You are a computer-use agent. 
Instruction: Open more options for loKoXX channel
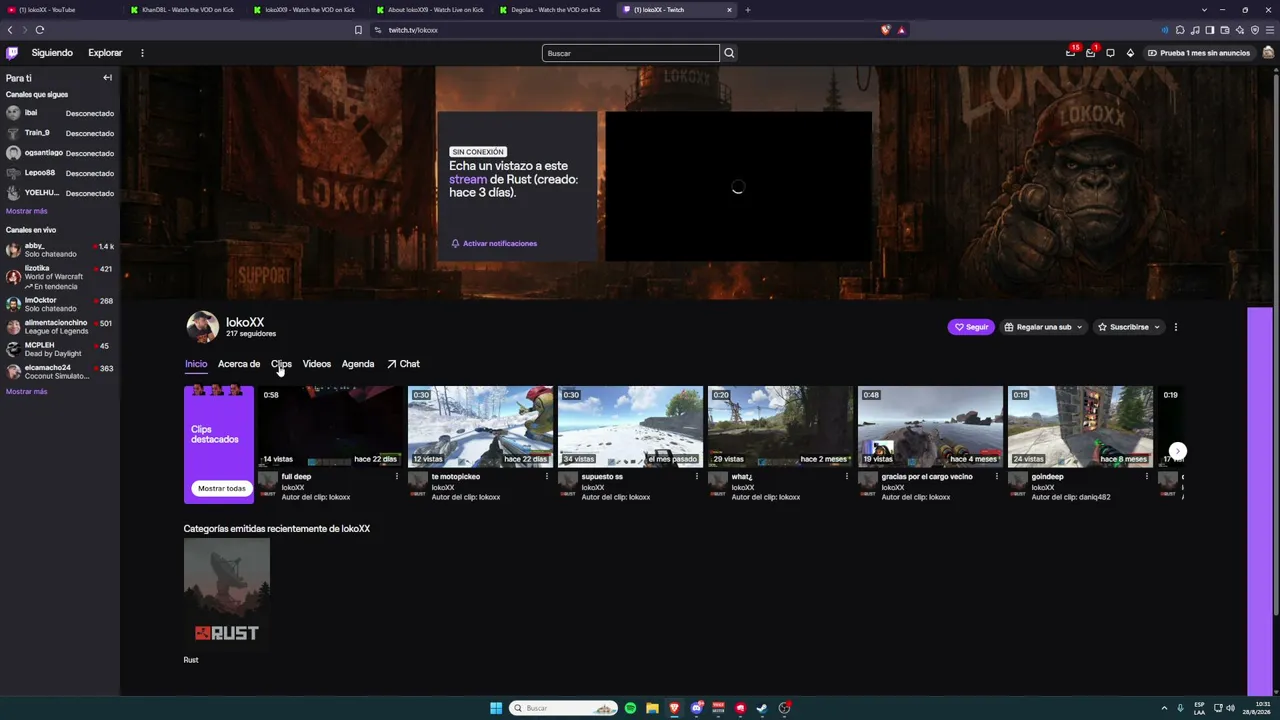pos(1176,327)
